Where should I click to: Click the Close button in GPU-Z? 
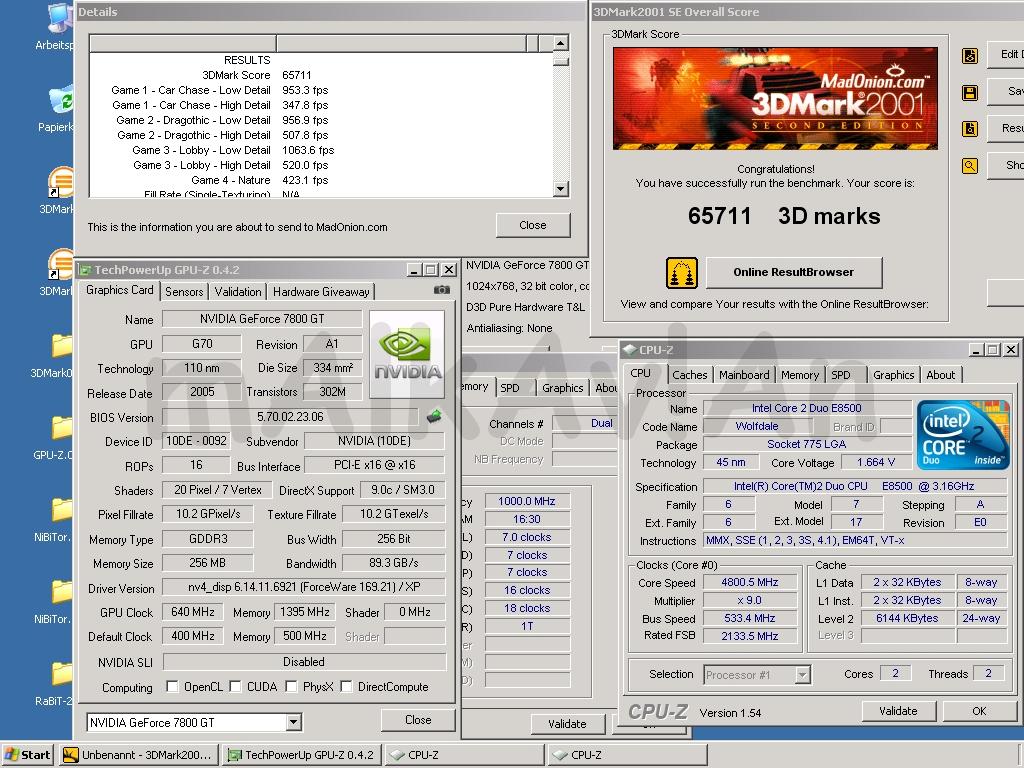click(418, 720)
